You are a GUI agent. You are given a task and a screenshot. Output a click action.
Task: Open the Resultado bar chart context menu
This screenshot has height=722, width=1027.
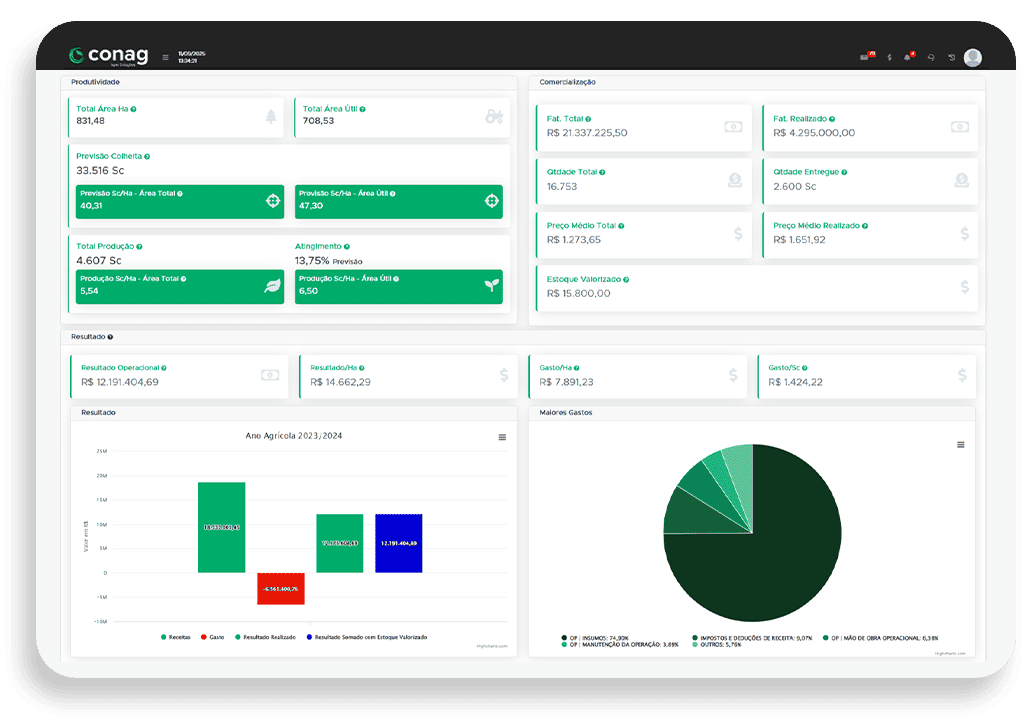point(502,437)
